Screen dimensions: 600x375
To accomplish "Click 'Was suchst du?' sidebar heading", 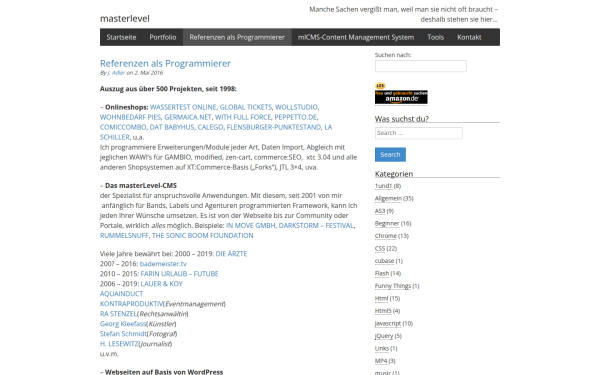I will [x=402, y=119].
